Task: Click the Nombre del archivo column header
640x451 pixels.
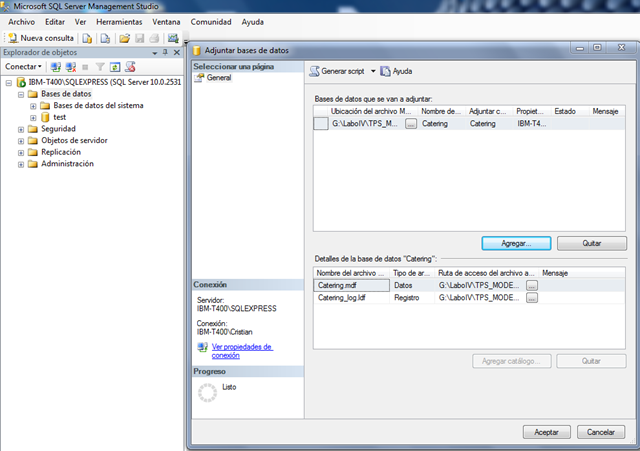Action: pos(351,273)
